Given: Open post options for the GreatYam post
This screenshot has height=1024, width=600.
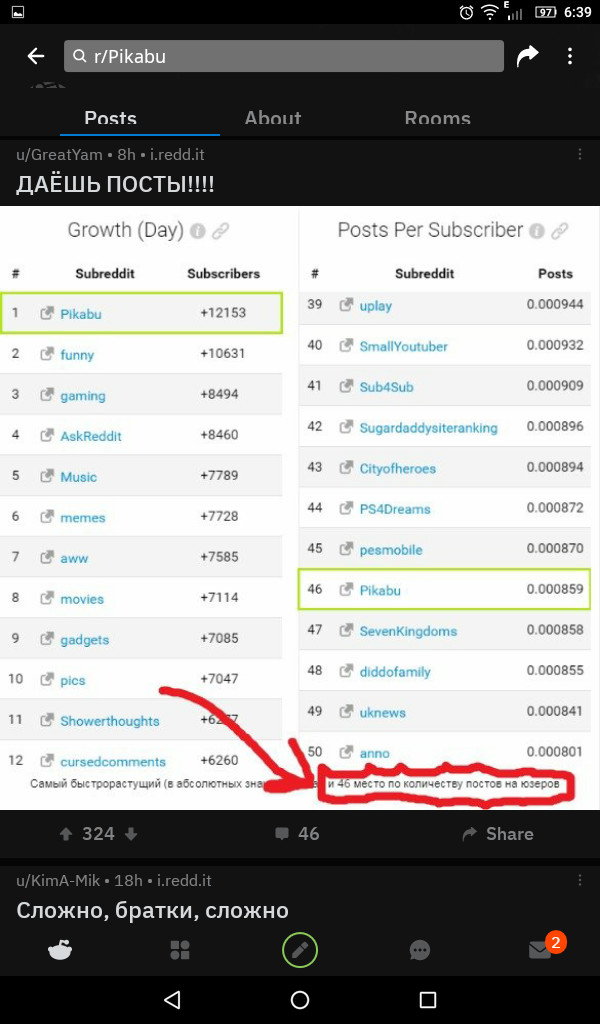Looking at the screenshot, I should (580, 155).
